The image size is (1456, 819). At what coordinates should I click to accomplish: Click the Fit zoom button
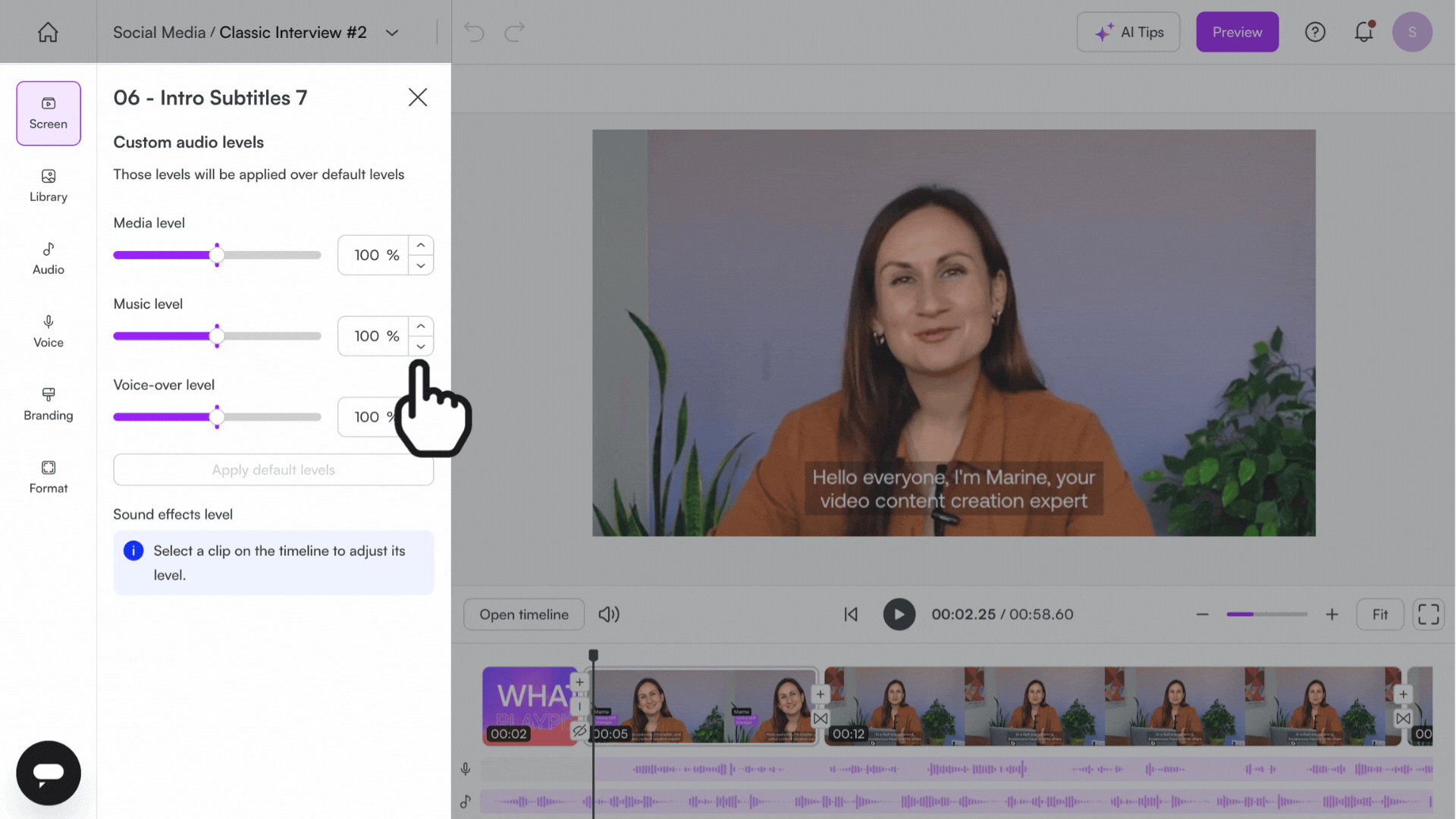tap(1380, 614)
